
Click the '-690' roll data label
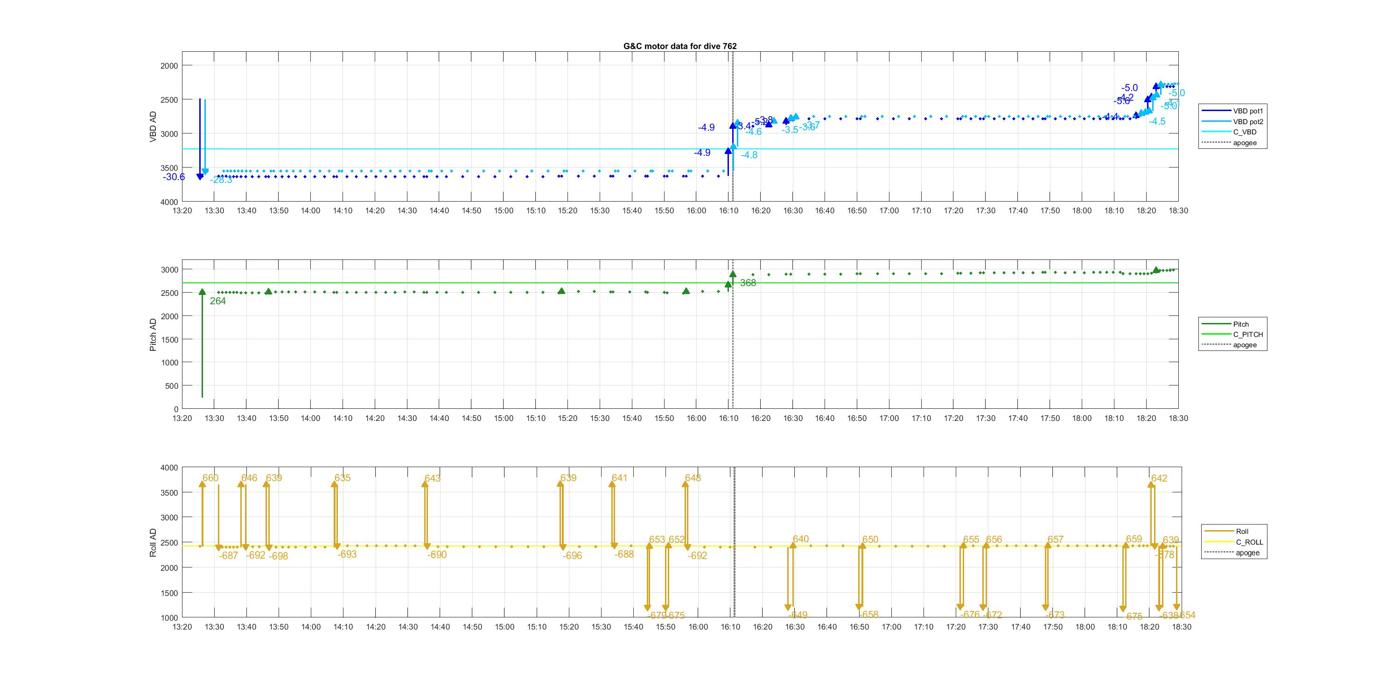437,554
